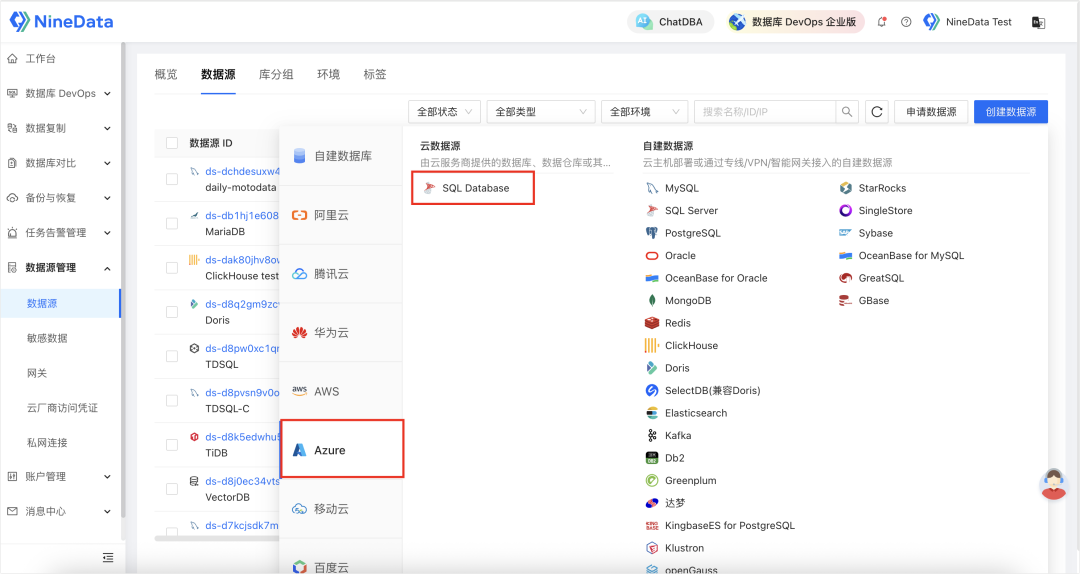Collapse sidebar with bottom toggle icon

click(x=108, y=557)
